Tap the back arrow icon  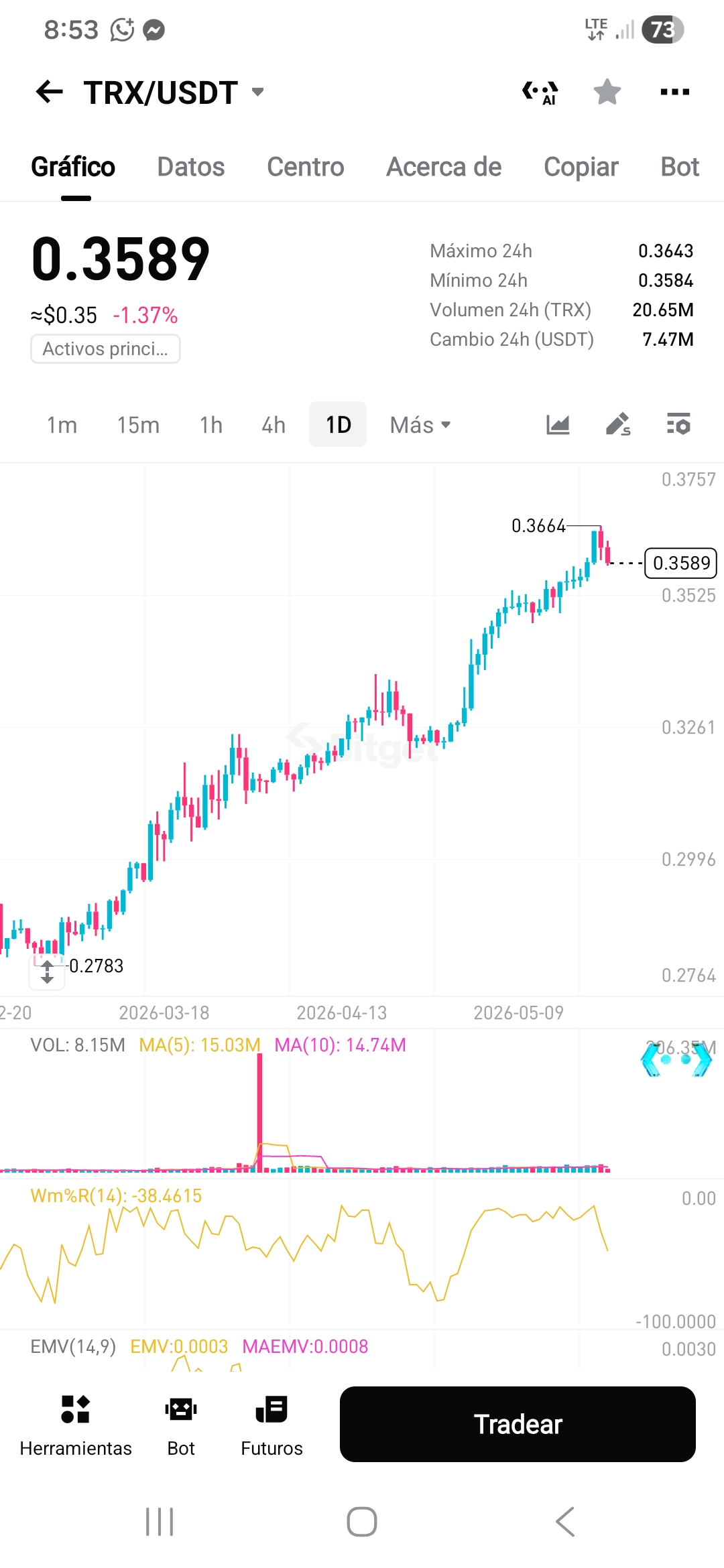pyautogui.click(x=50, y=92)
